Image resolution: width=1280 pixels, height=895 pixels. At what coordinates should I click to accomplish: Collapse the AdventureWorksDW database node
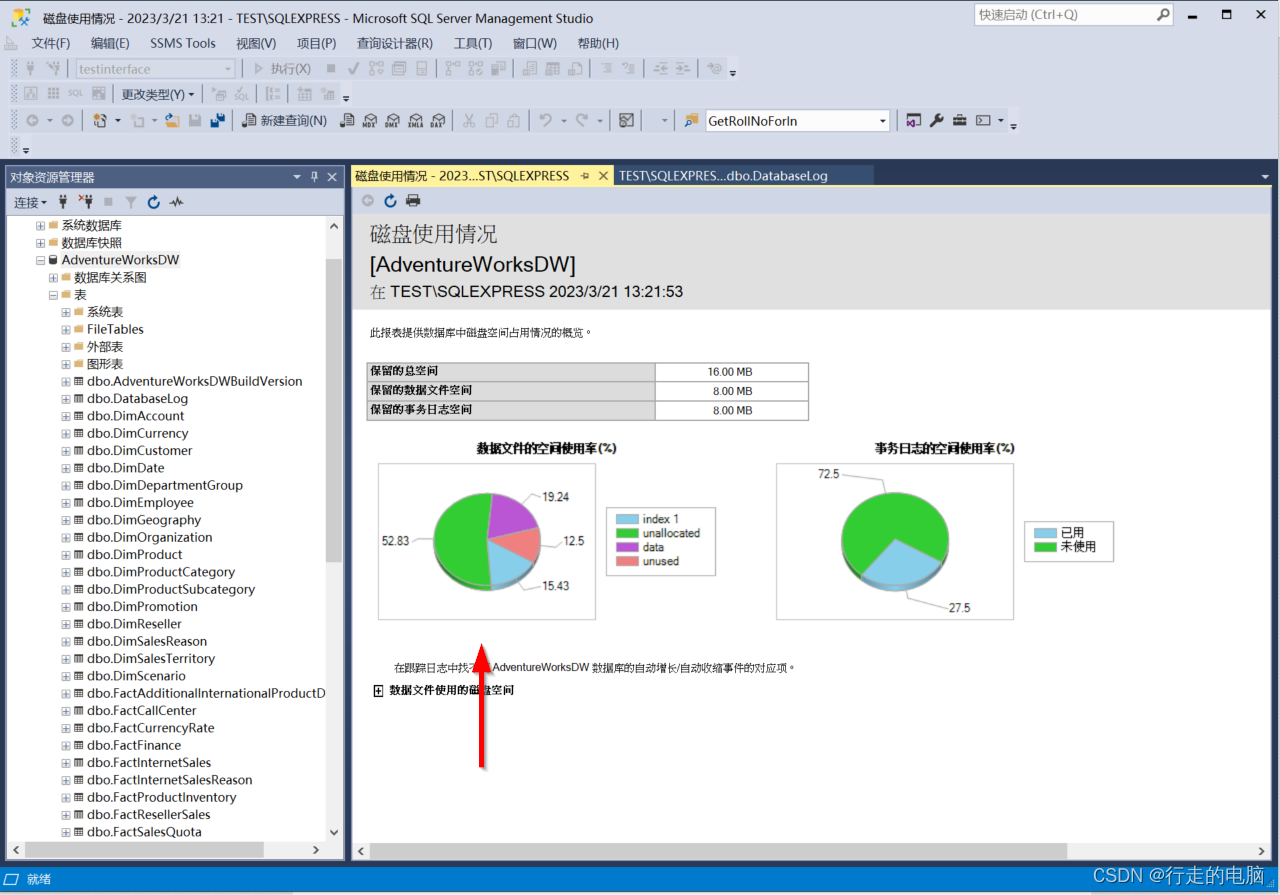point(41,260)
